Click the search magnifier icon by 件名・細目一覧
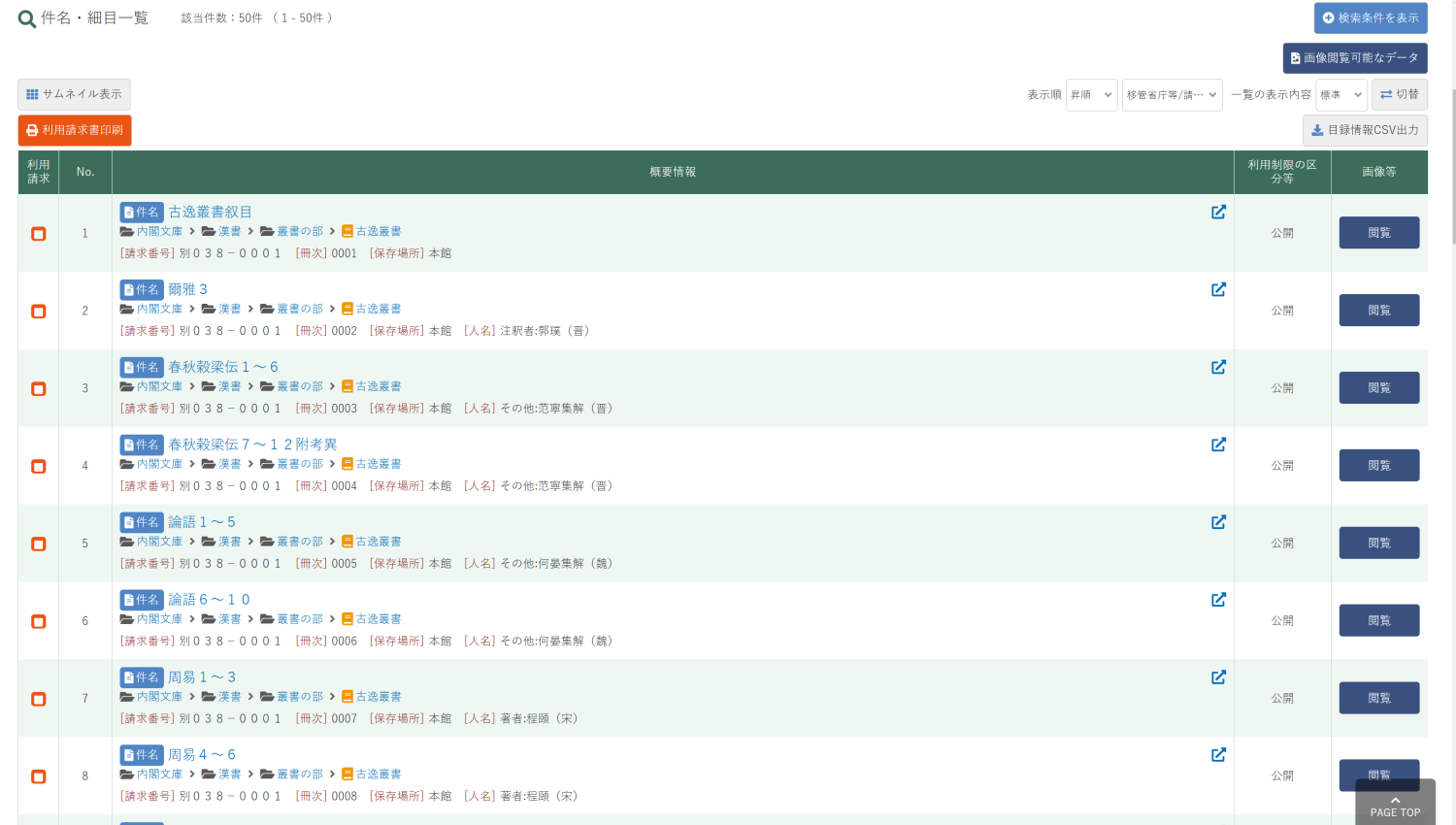Image resolution: width=1456 pixels, height=825 pixels. click(27, 18)
